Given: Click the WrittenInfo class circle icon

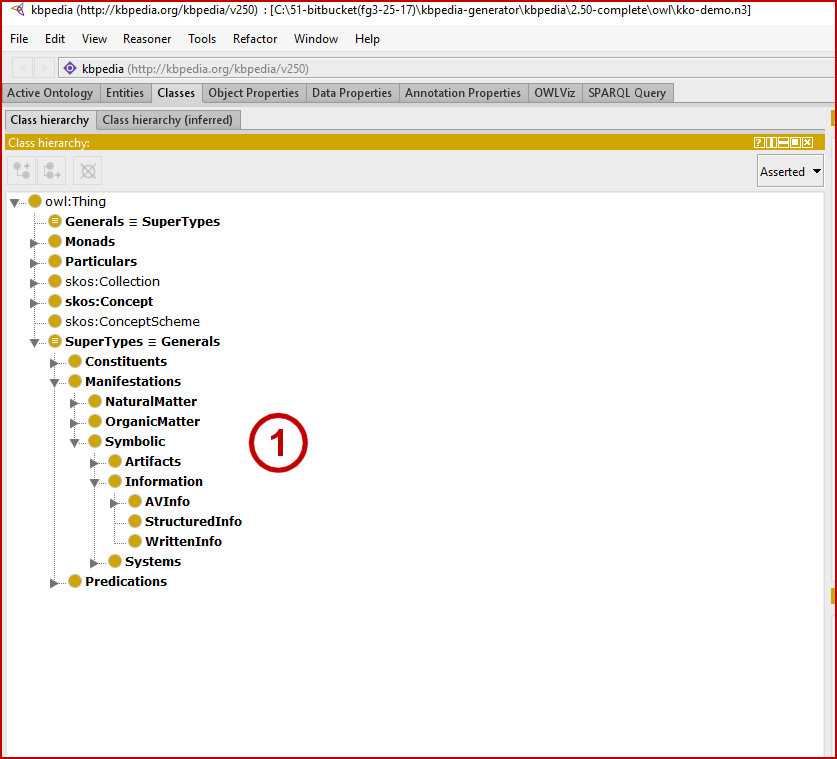Looking at the screenshot, I should pyautogui.click(x=135, y=541).
